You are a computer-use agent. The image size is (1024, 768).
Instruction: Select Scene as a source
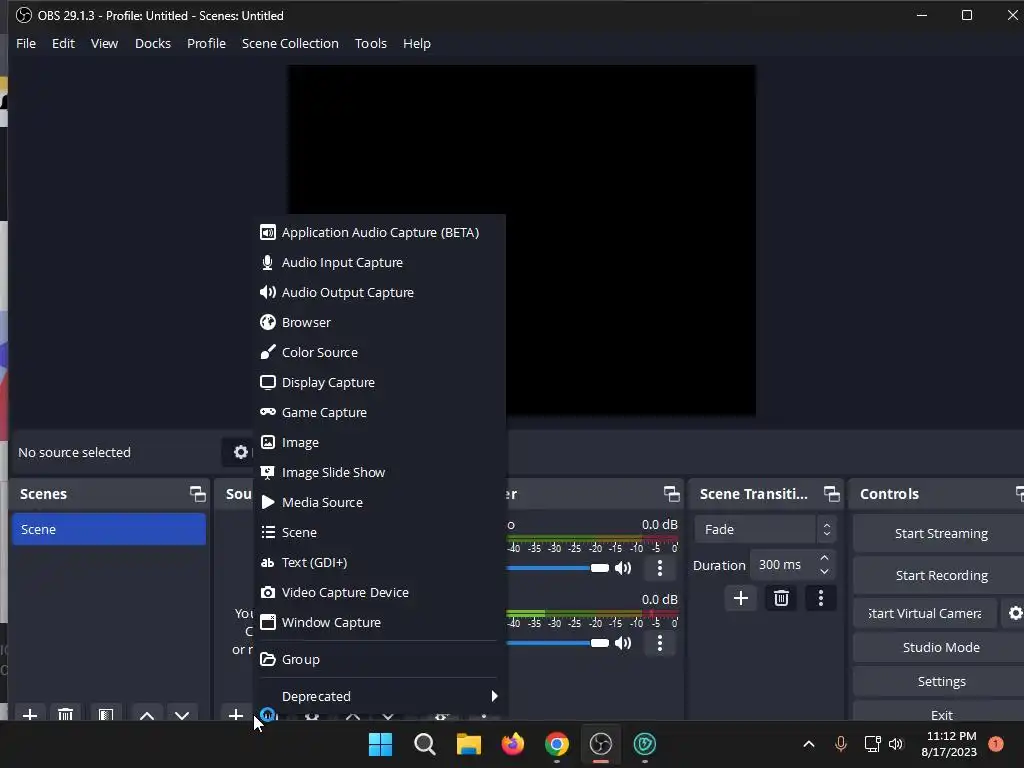pos(379,533)
